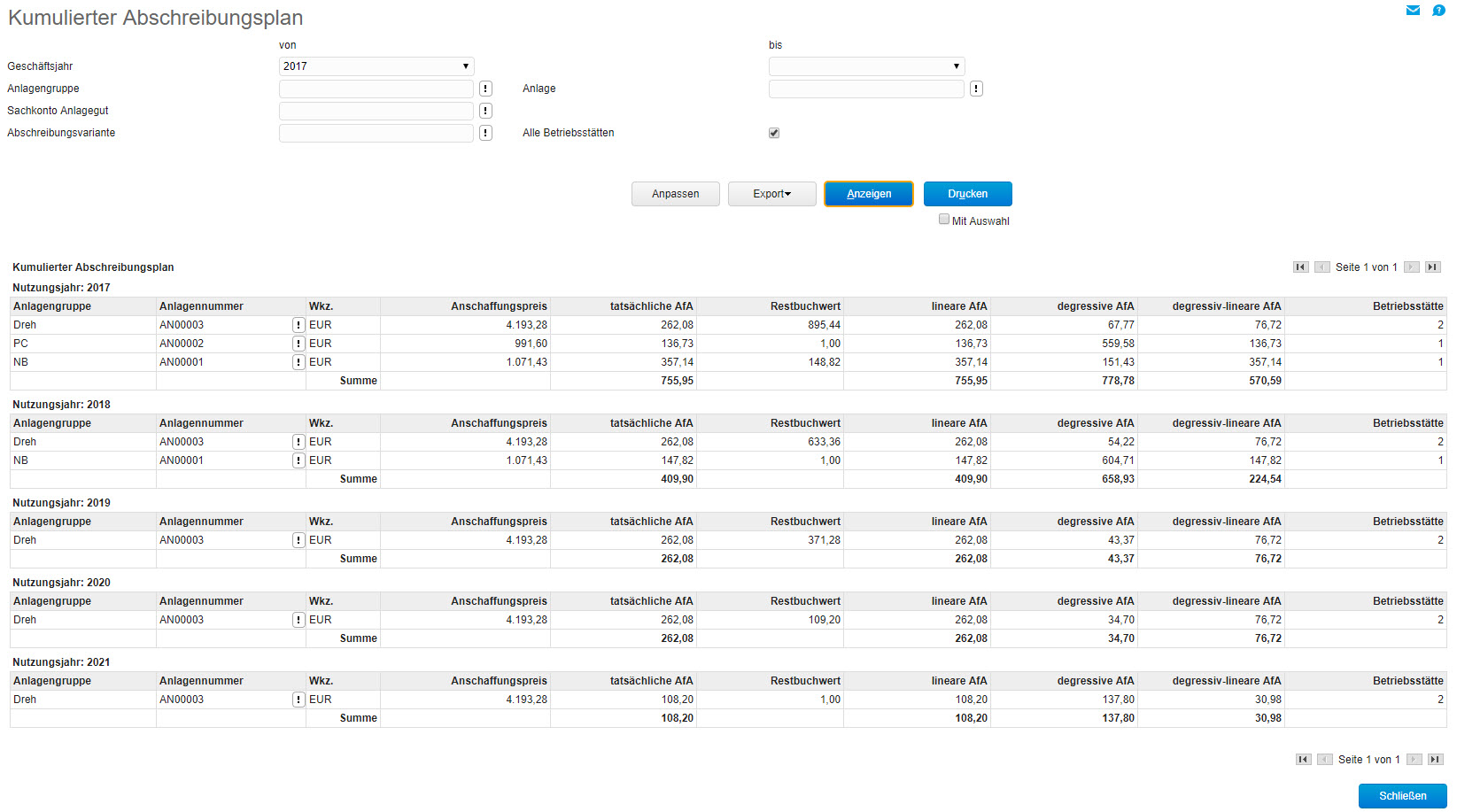Click lookup icon beside Abschreibungsvariante field
Screen dimensions: 1457x812
pos(485,133)
